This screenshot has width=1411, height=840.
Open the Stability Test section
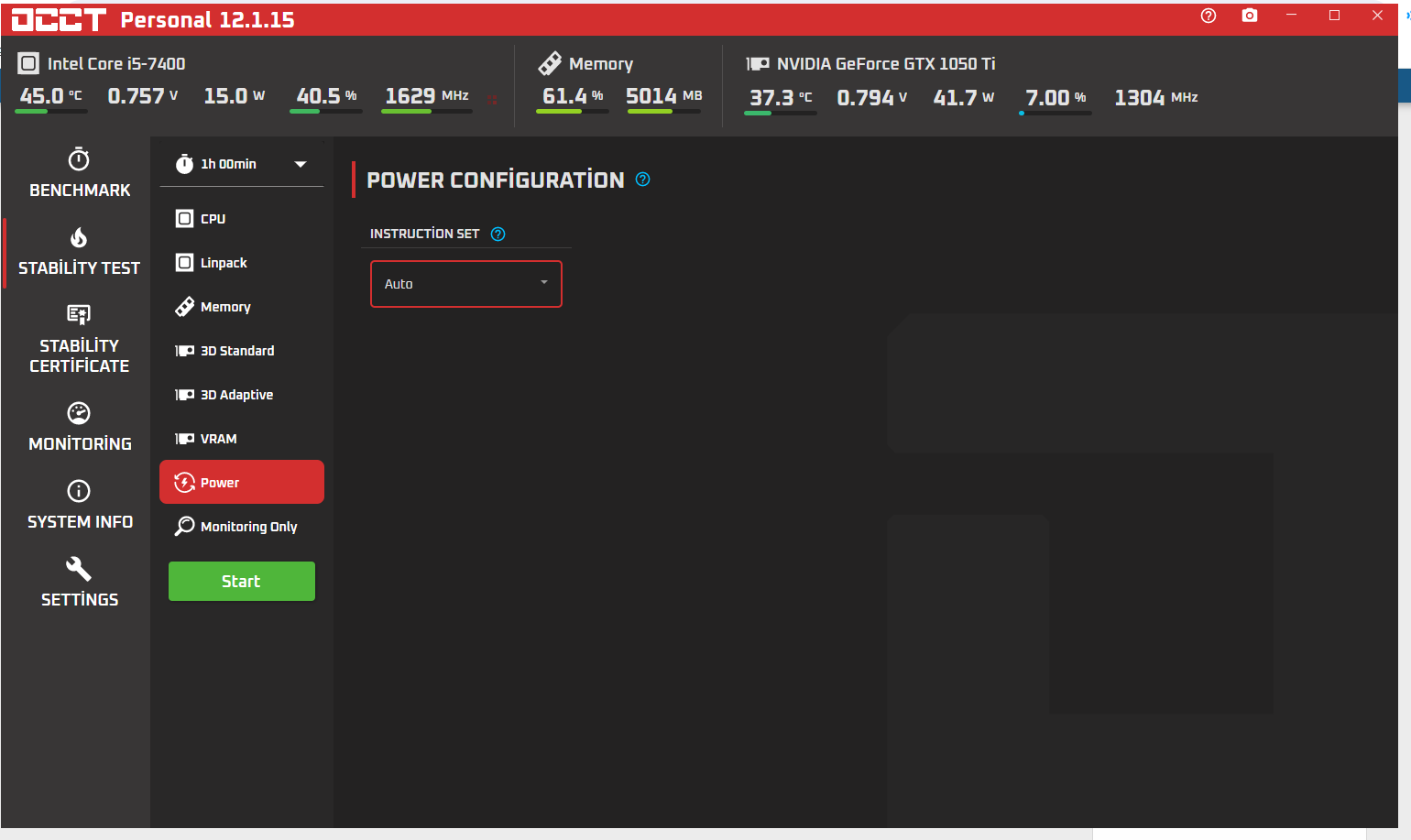click(x=80, y=251)
